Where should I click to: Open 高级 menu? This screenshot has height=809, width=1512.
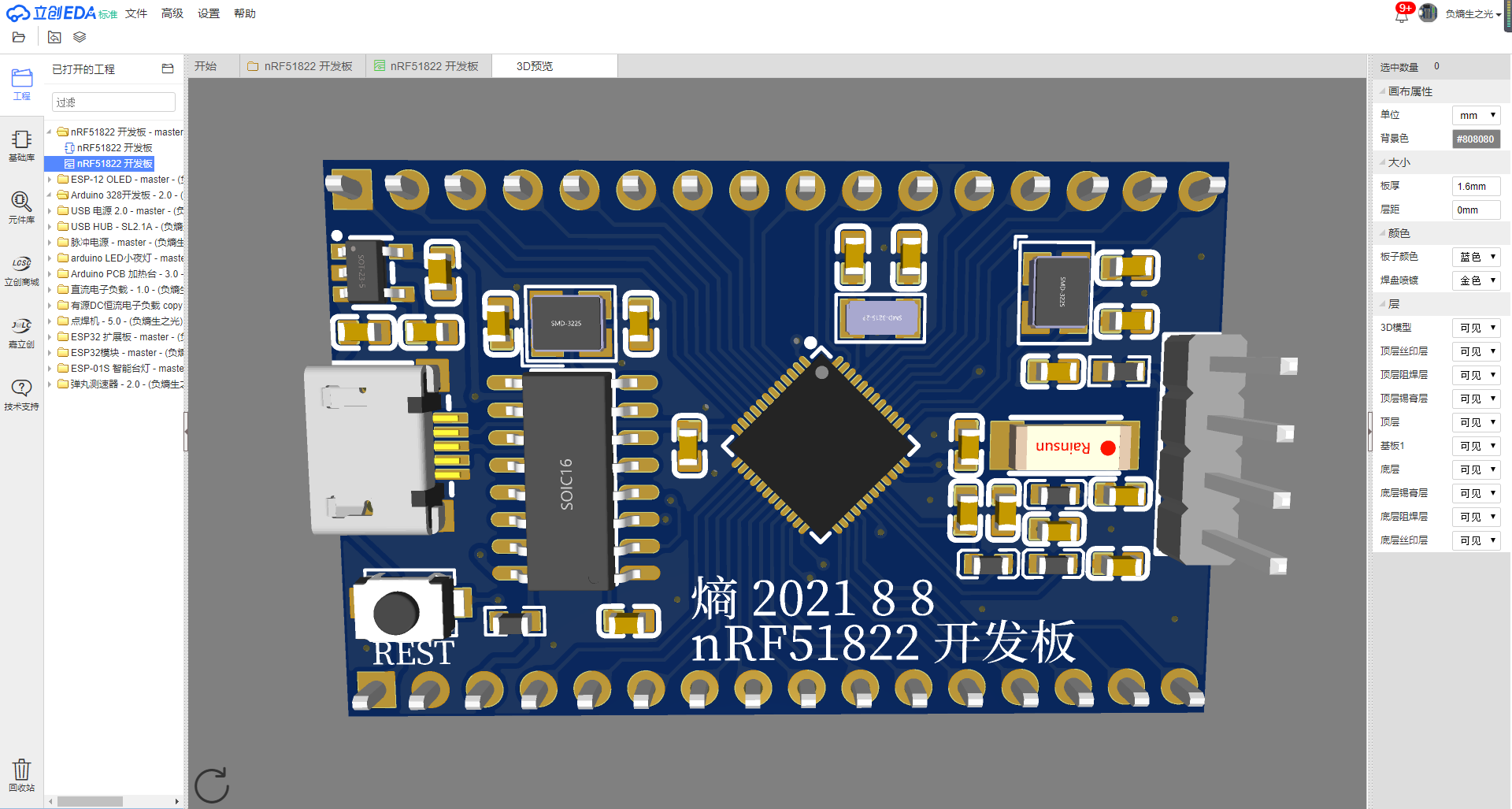(172, 13)
